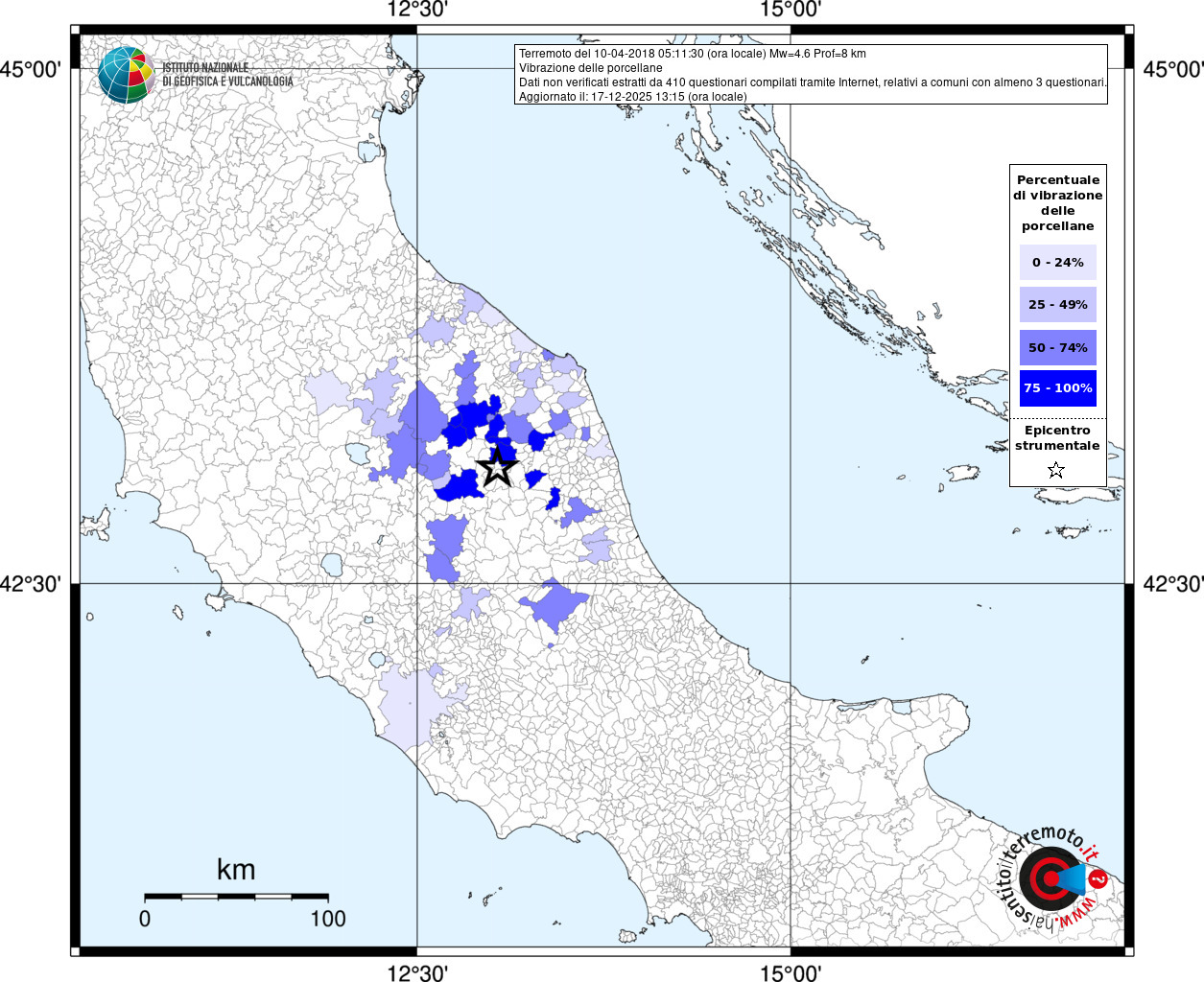
Task: Click the bottom 15°00' longitude label
Action: click(791, 972)
